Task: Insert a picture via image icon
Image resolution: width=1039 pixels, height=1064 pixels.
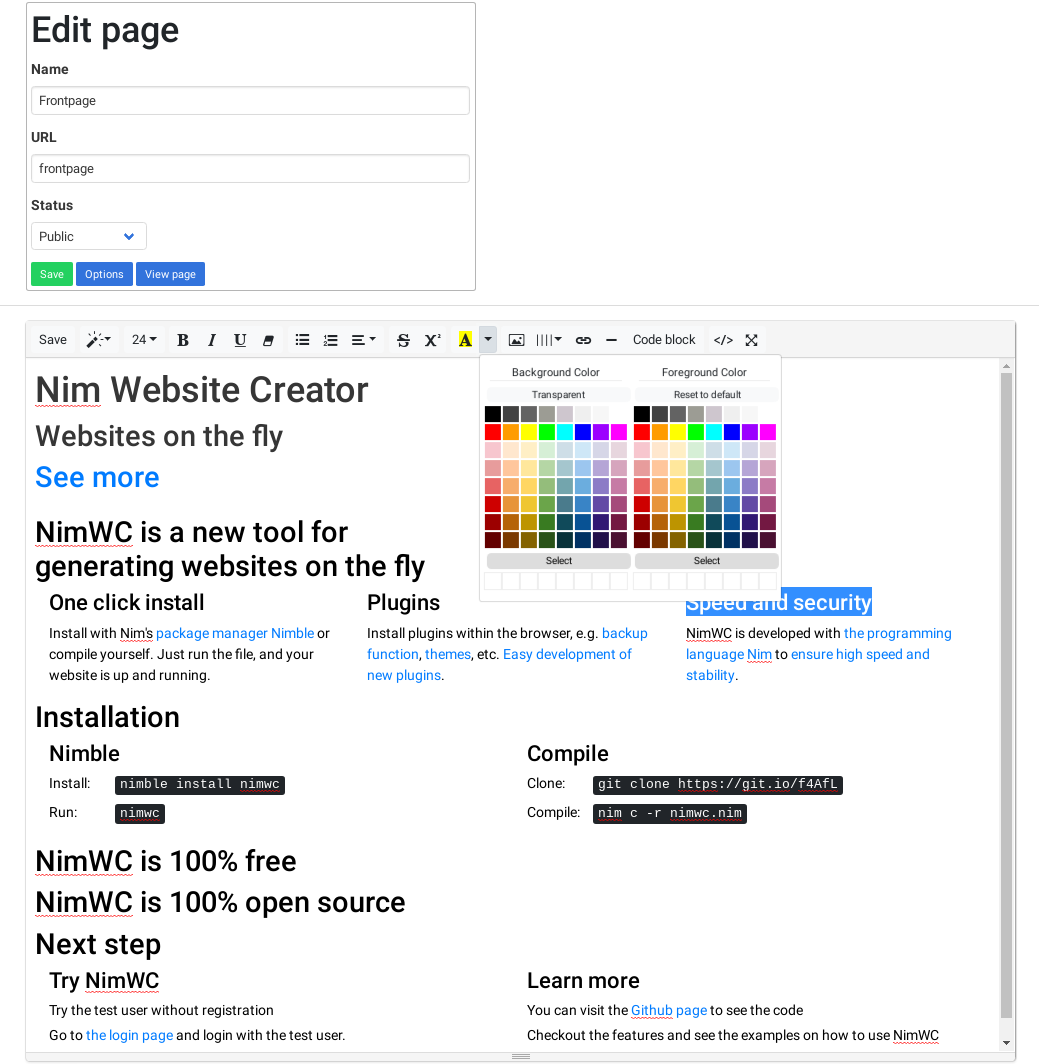Action: pyautogui.click(x=516, y=340)
